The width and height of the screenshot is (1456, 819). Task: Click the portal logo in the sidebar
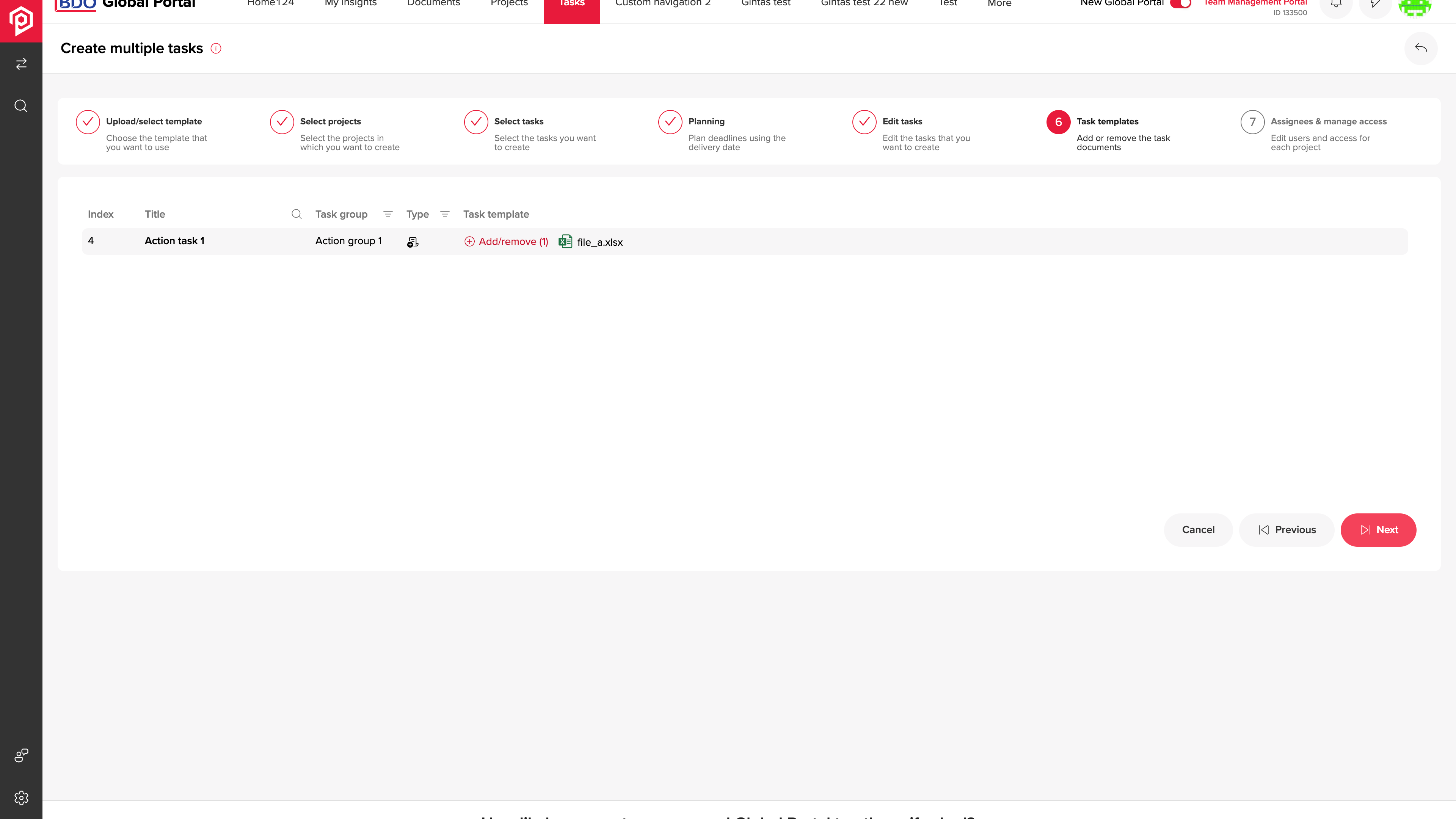pos(21,20)
